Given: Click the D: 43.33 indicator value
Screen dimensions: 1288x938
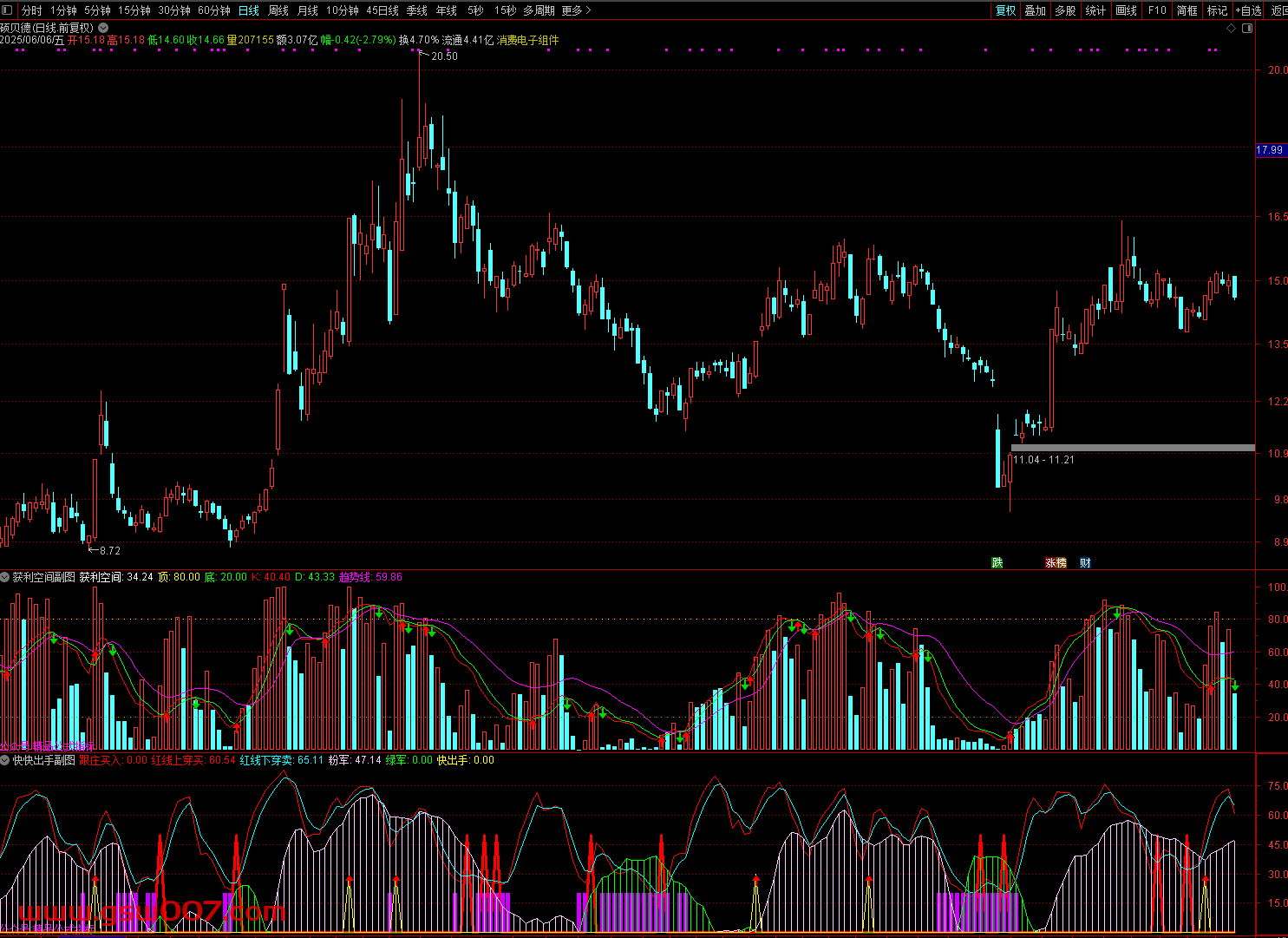Looking at the screenshot, I should point(315,577).
